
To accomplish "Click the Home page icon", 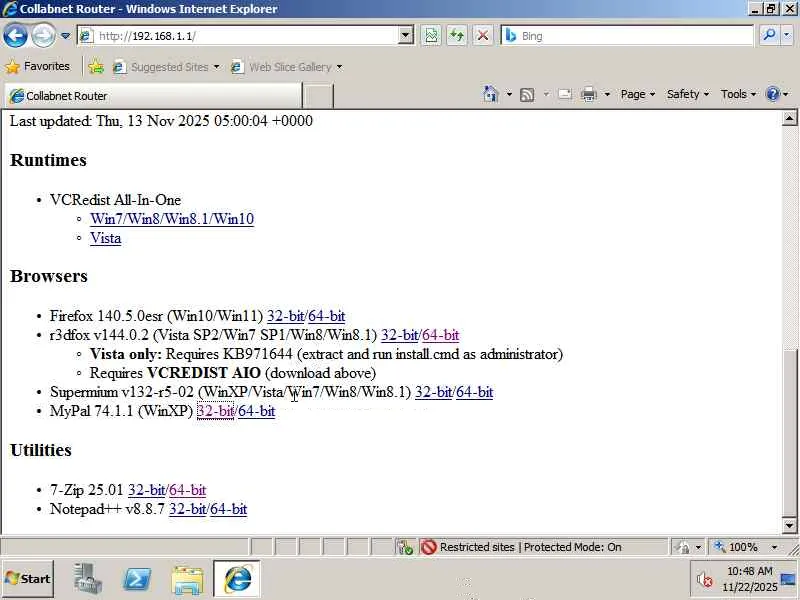I will (490, 94).
